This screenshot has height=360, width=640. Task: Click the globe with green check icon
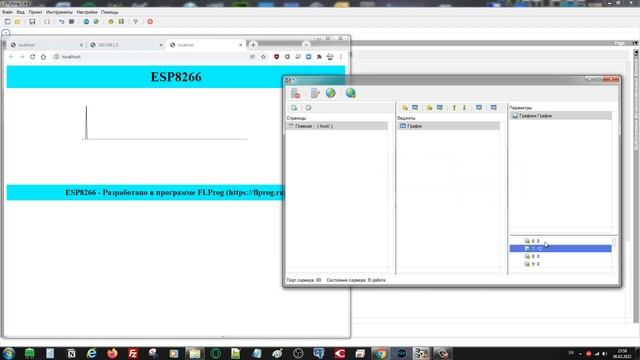pyautogui.click(x=331, y=93)
